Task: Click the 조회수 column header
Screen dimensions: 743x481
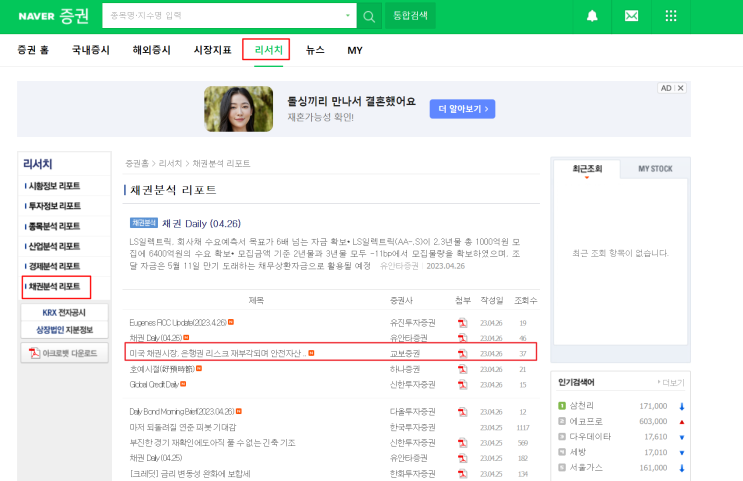Action: [526, 300]
